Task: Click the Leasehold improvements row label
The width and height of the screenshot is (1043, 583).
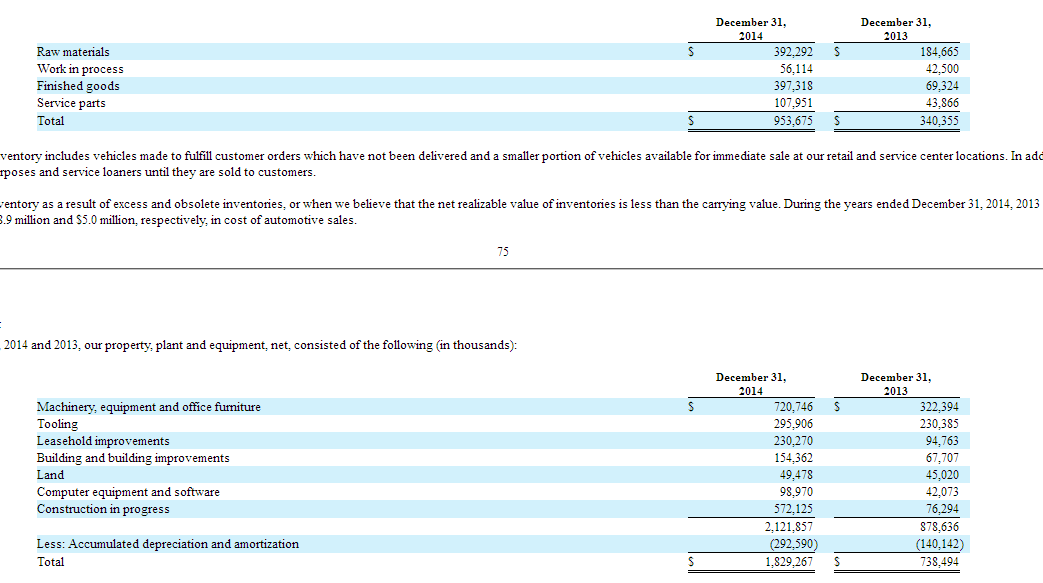Action: click(x=103, y=441)
